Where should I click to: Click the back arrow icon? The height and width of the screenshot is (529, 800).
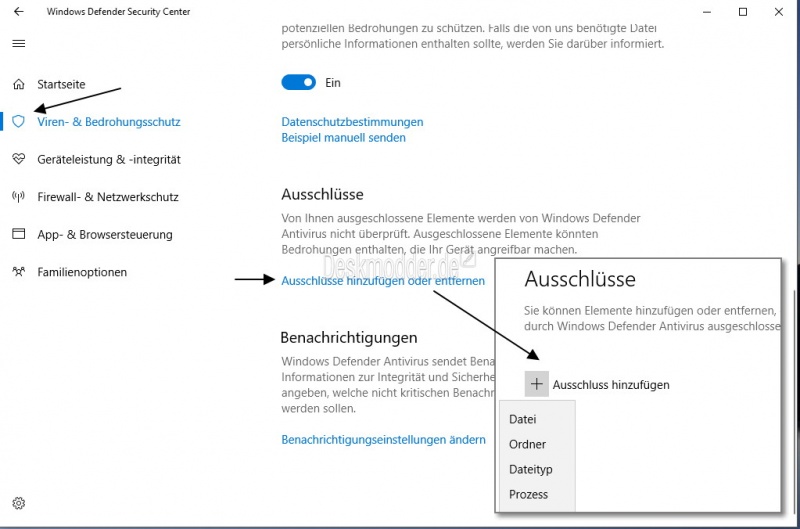point(18,12)
